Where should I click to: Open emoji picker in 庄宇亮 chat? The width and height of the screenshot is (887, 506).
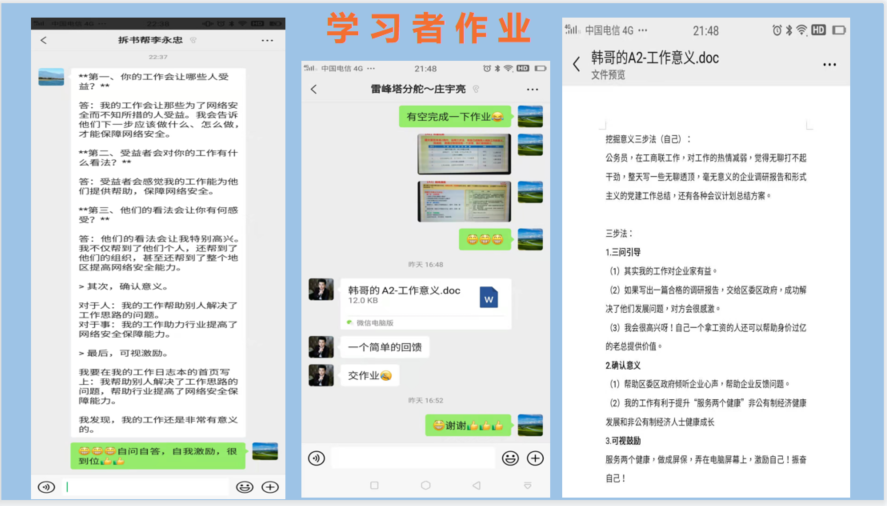point(510,458)
